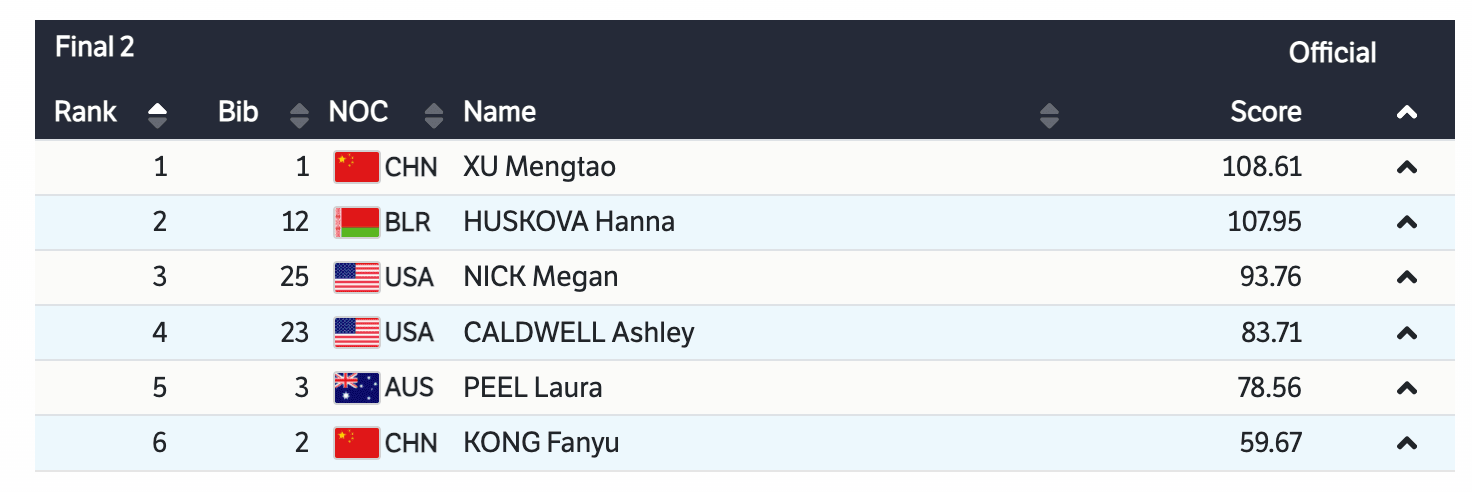Expand HUSKOVA Hanna's score details
The image size is (1472, 492).
(1406, 222)
